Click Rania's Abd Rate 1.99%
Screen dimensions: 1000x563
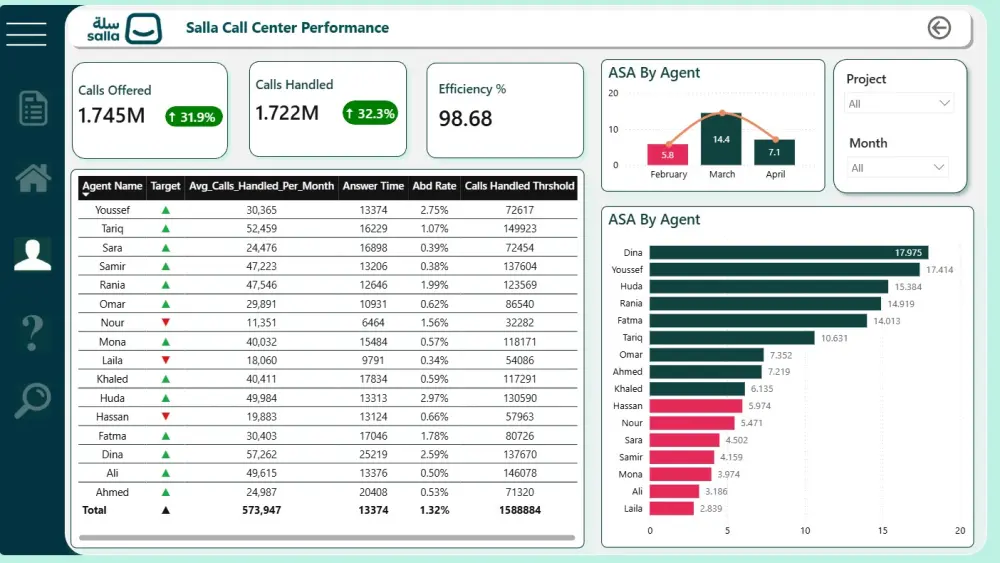click(434, 285)
